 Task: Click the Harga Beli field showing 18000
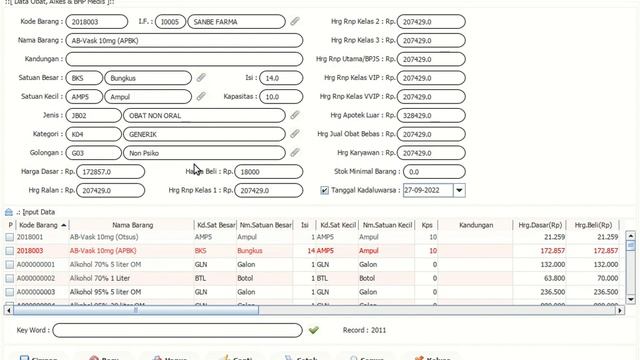(x=269, y=172)
